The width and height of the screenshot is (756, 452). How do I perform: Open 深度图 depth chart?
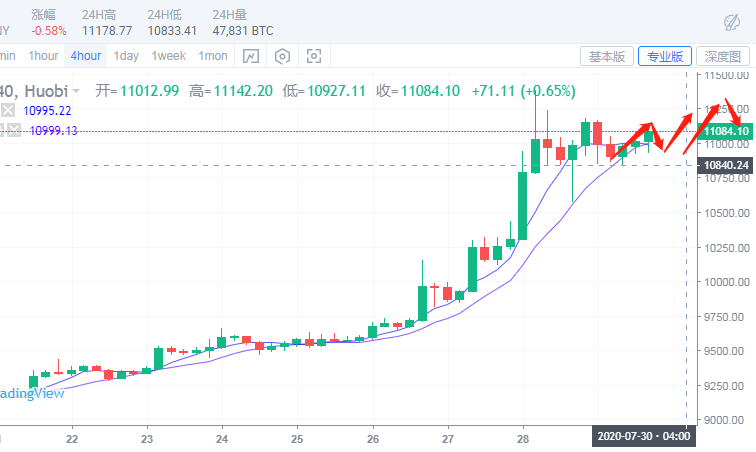point(723,57)
